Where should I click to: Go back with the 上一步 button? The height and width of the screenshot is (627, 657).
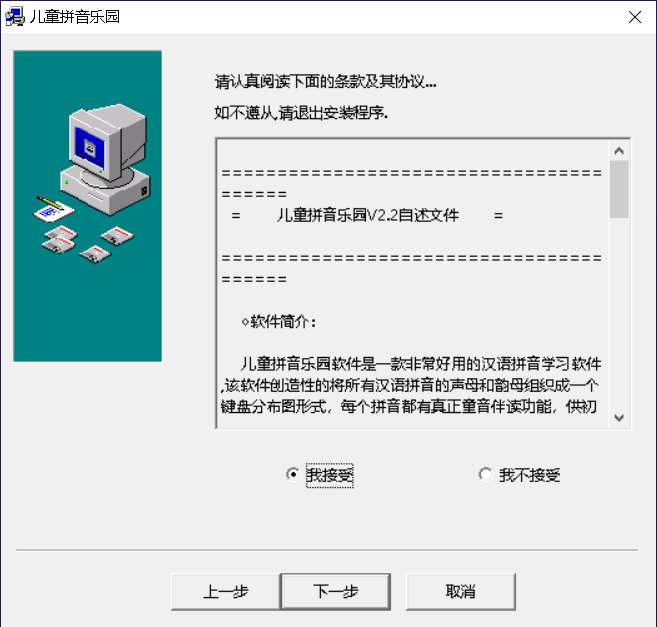tap(226, 591)
